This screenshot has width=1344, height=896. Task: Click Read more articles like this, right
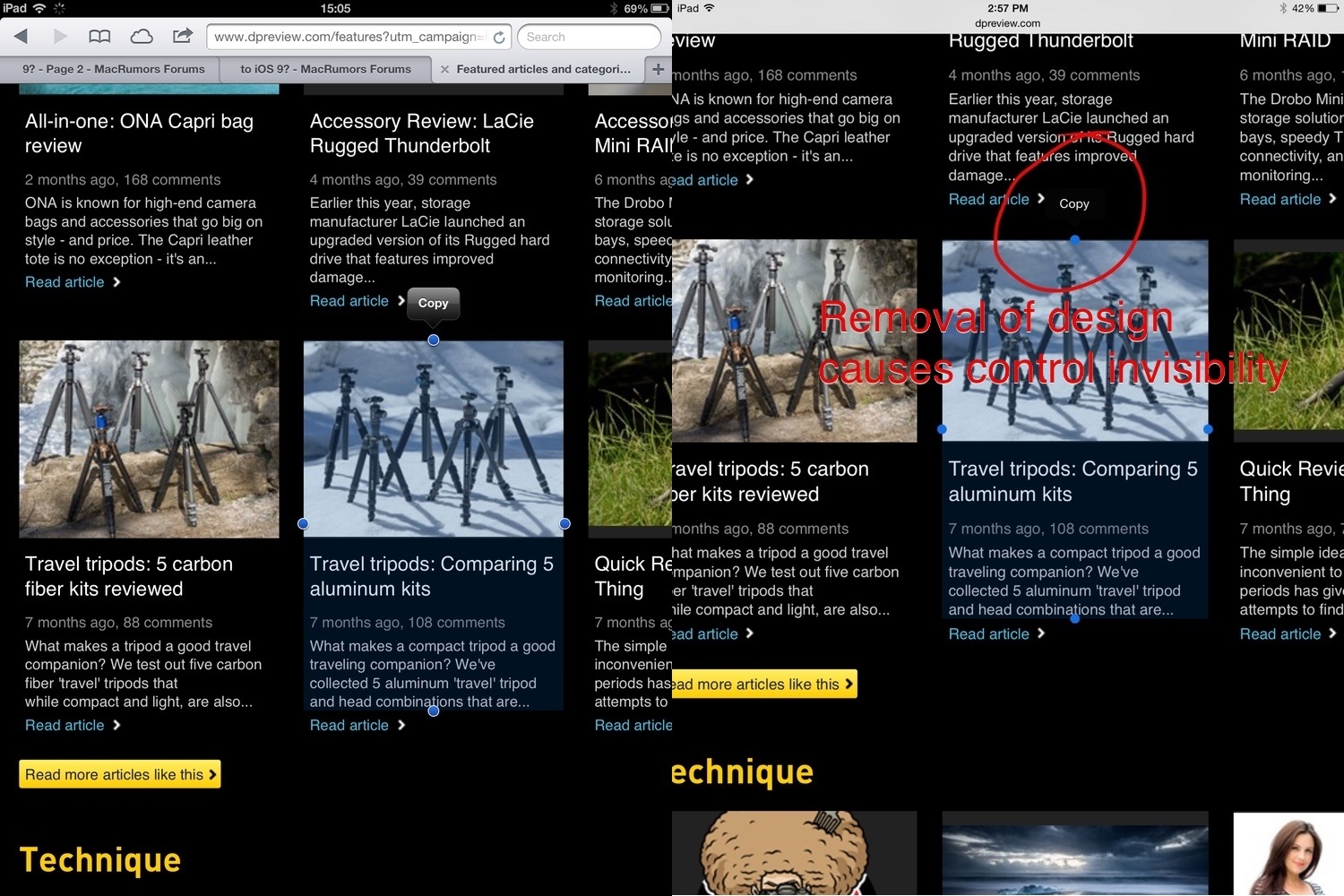tap(764, 685)
